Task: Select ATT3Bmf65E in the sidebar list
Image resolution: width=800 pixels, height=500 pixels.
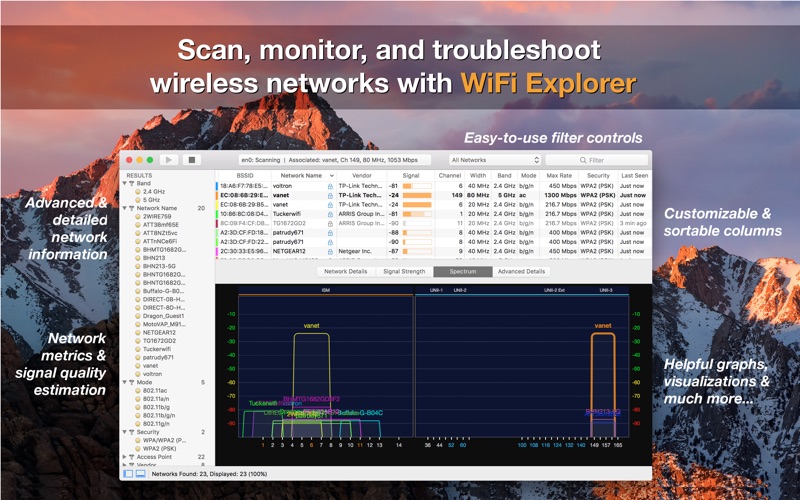Action: coord(161,225)
